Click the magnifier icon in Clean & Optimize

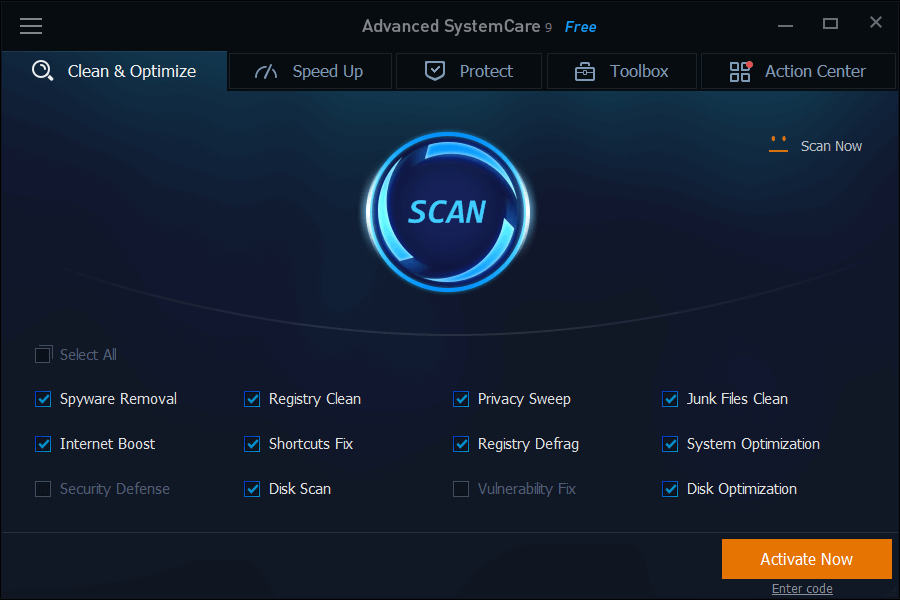click(42, 71)
